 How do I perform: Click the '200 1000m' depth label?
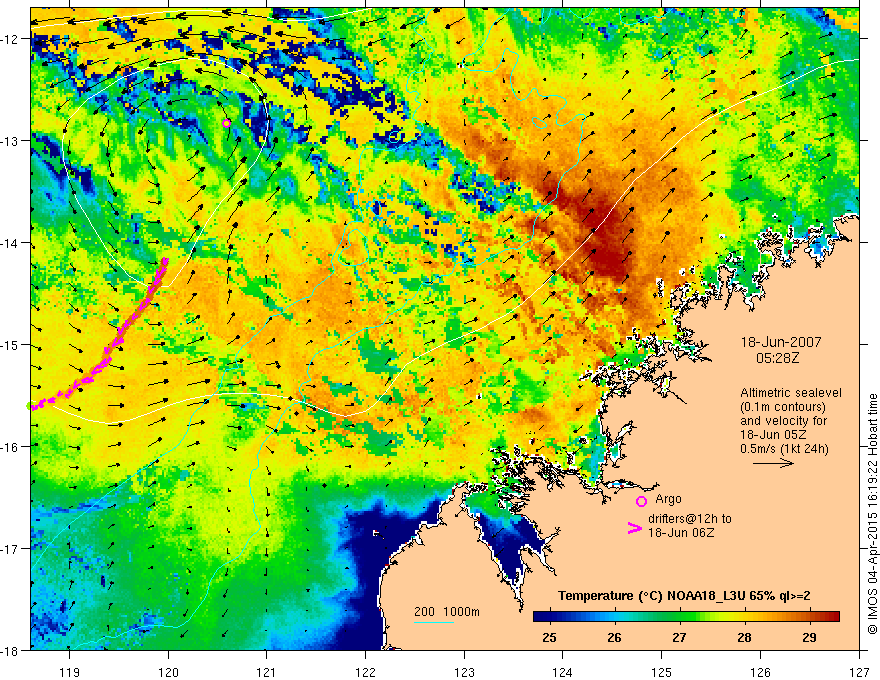click(x=447, y=612)
